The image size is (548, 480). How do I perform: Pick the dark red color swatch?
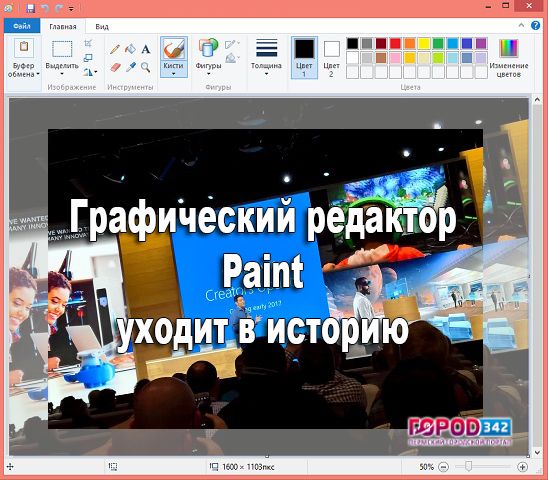(381, 44)
